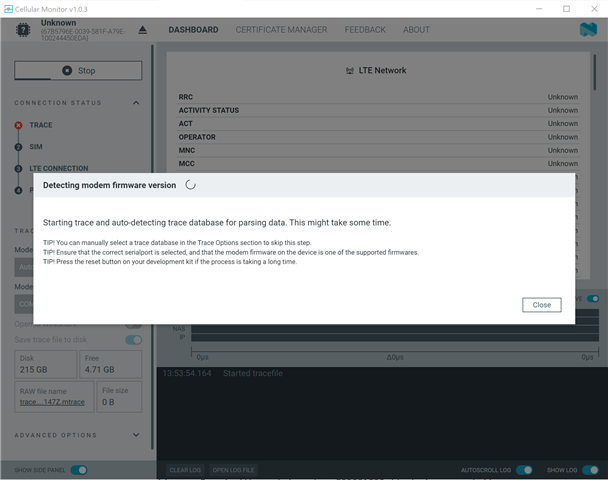Switch to the Feedback tab
The height and width of the screenshot is (480, 608).
tap(365, 30)
